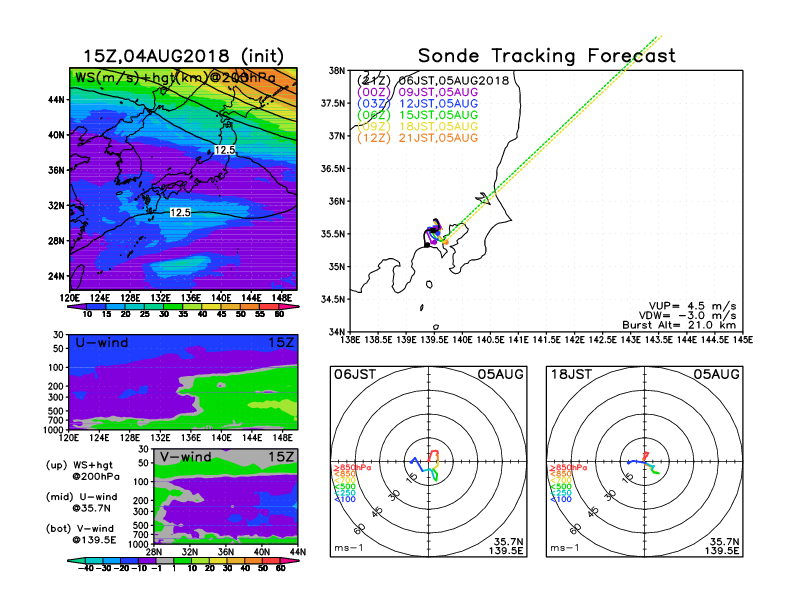Screen dimensions: 792x612
Task: Click the purple "(00Z) 09JST,05AUG" legend entry
Action: (x=417, y=92)
